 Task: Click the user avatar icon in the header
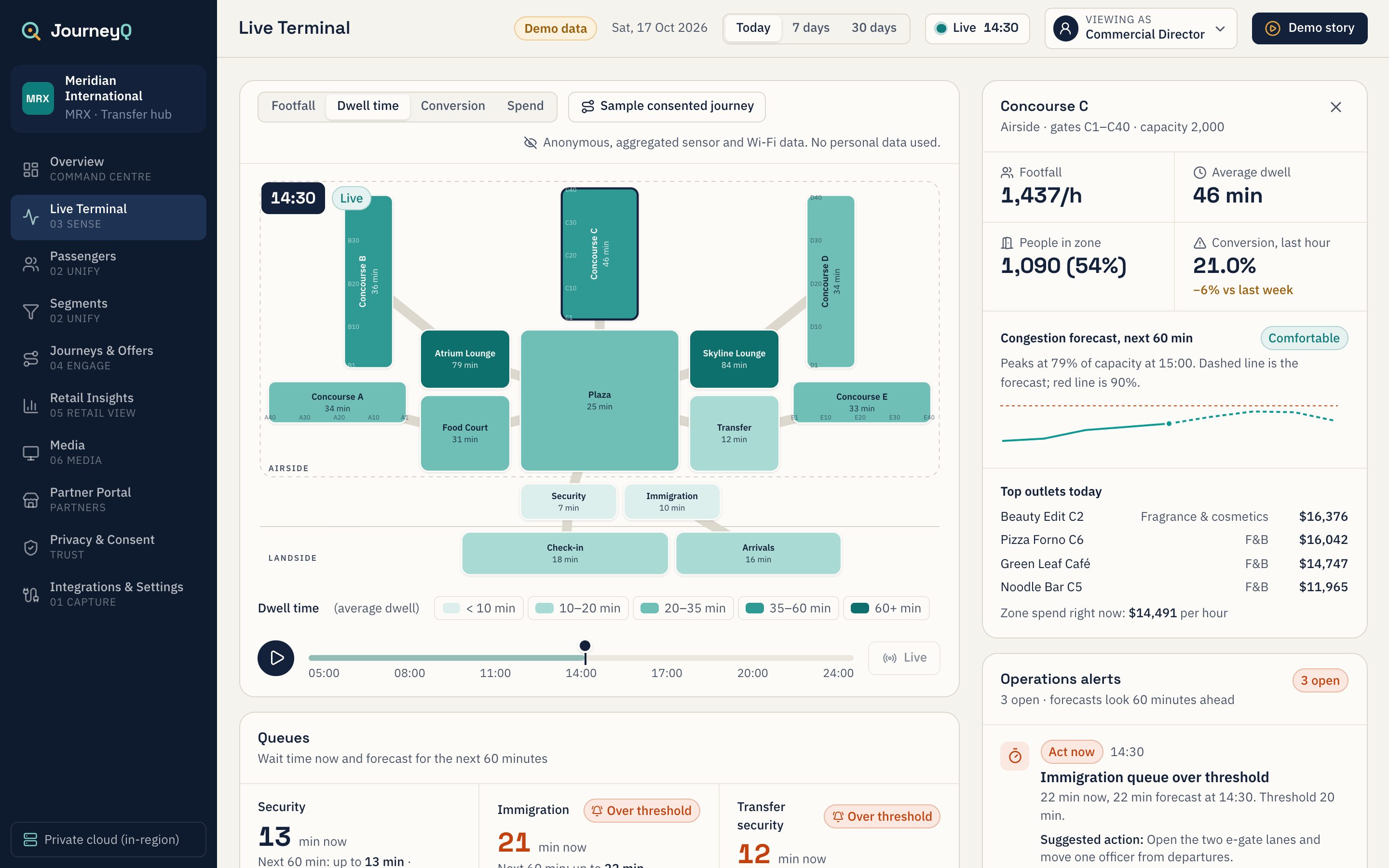(x=1065, y=28)
